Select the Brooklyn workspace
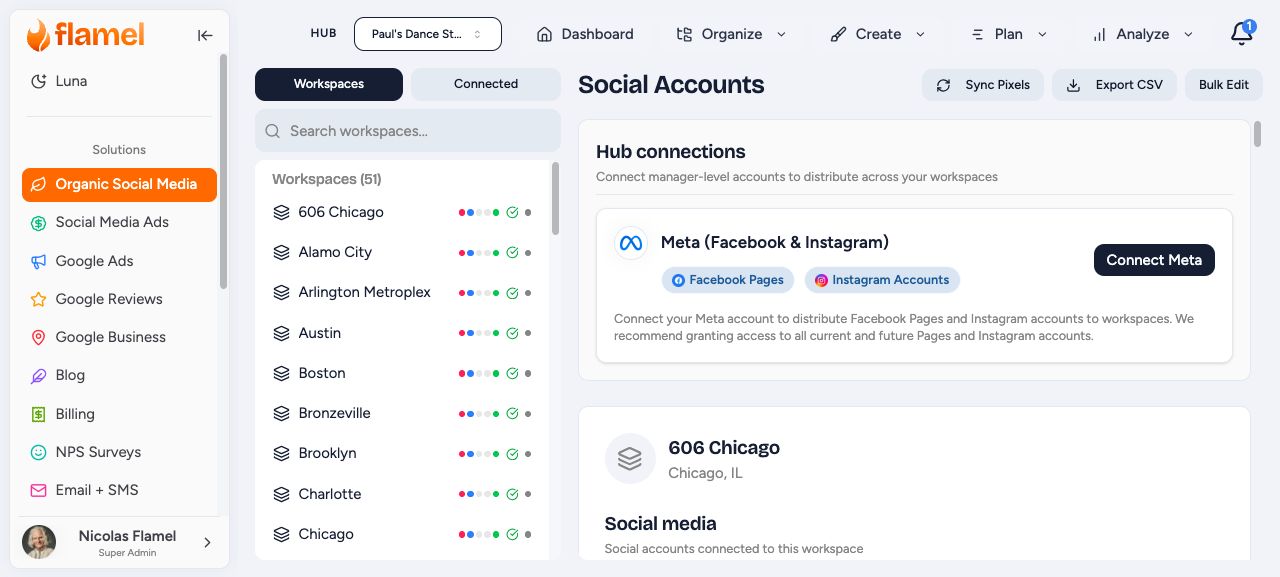The height and width of the screenshot is (577, 1280). (402, 453)
